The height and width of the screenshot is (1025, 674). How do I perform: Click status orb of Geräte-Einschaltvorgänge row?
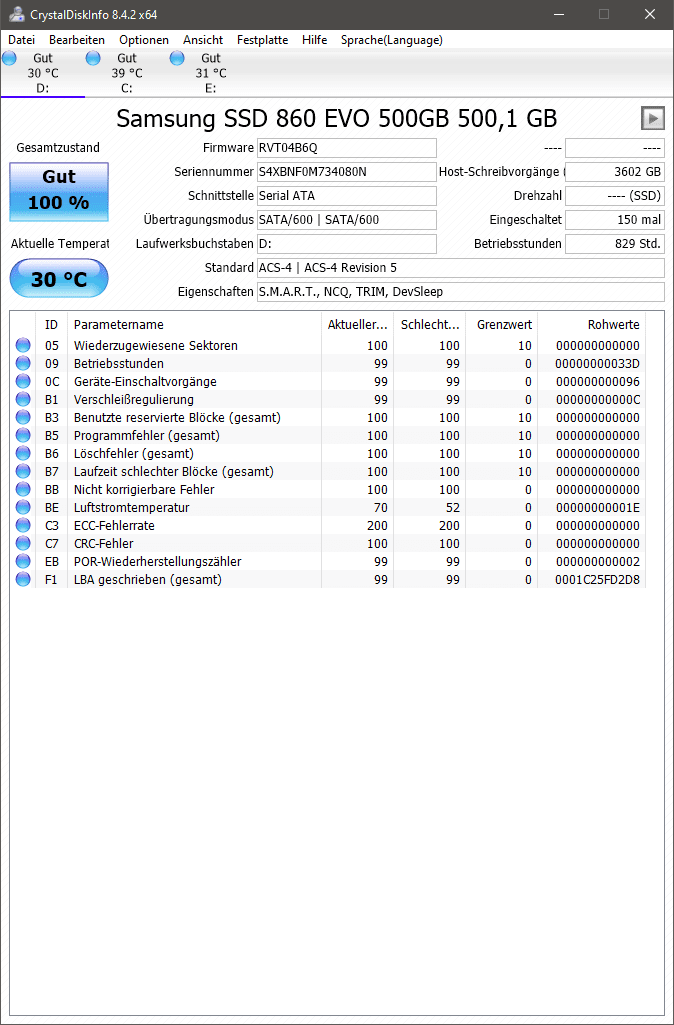click(23, 381)
